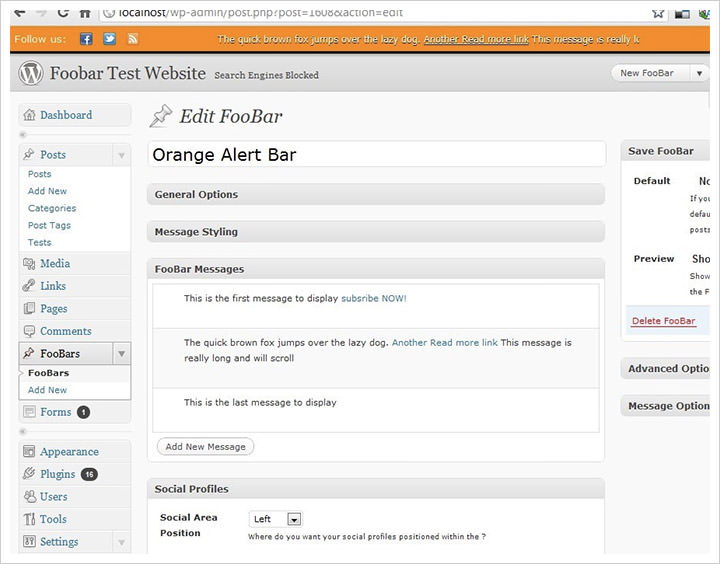Click the Posts pushpin icon
This screenshot has height=564, width=720.
coord(29,154)
